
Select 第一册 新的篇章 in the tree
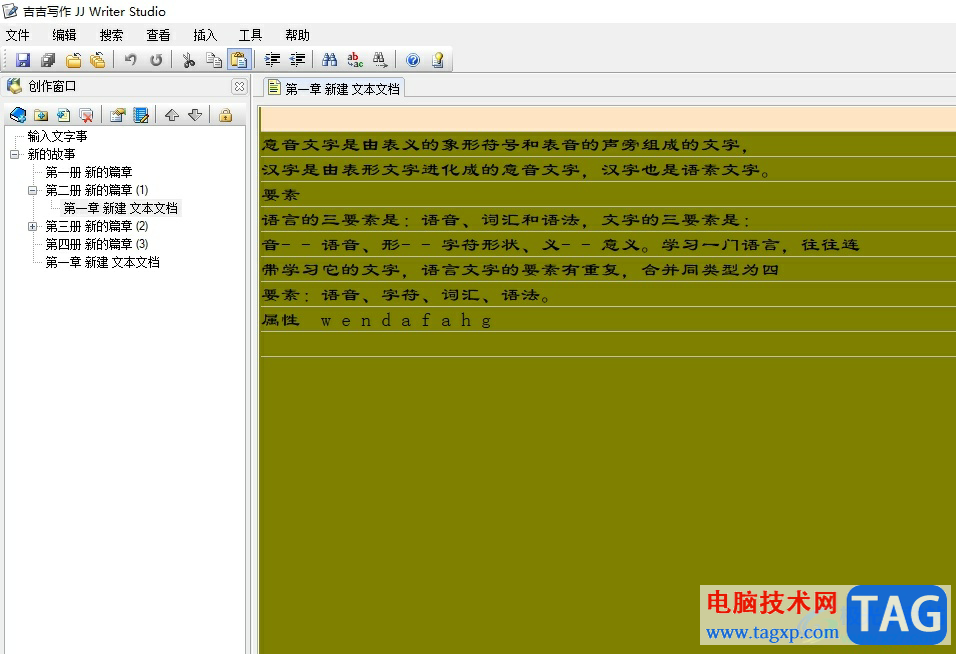tap(89, 172)
